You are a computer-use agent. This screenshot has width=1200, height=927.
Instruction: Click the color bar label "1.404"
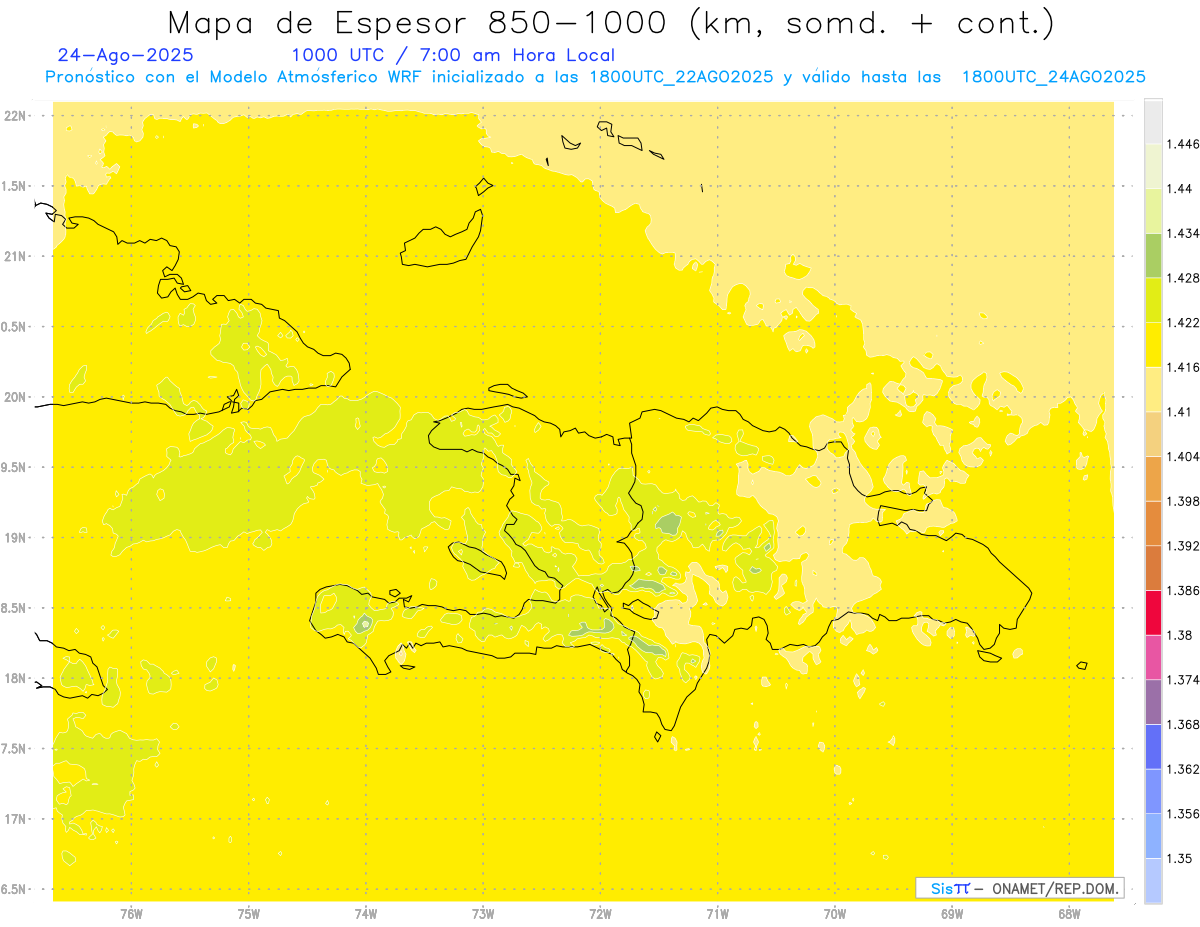coord(1184,457)
